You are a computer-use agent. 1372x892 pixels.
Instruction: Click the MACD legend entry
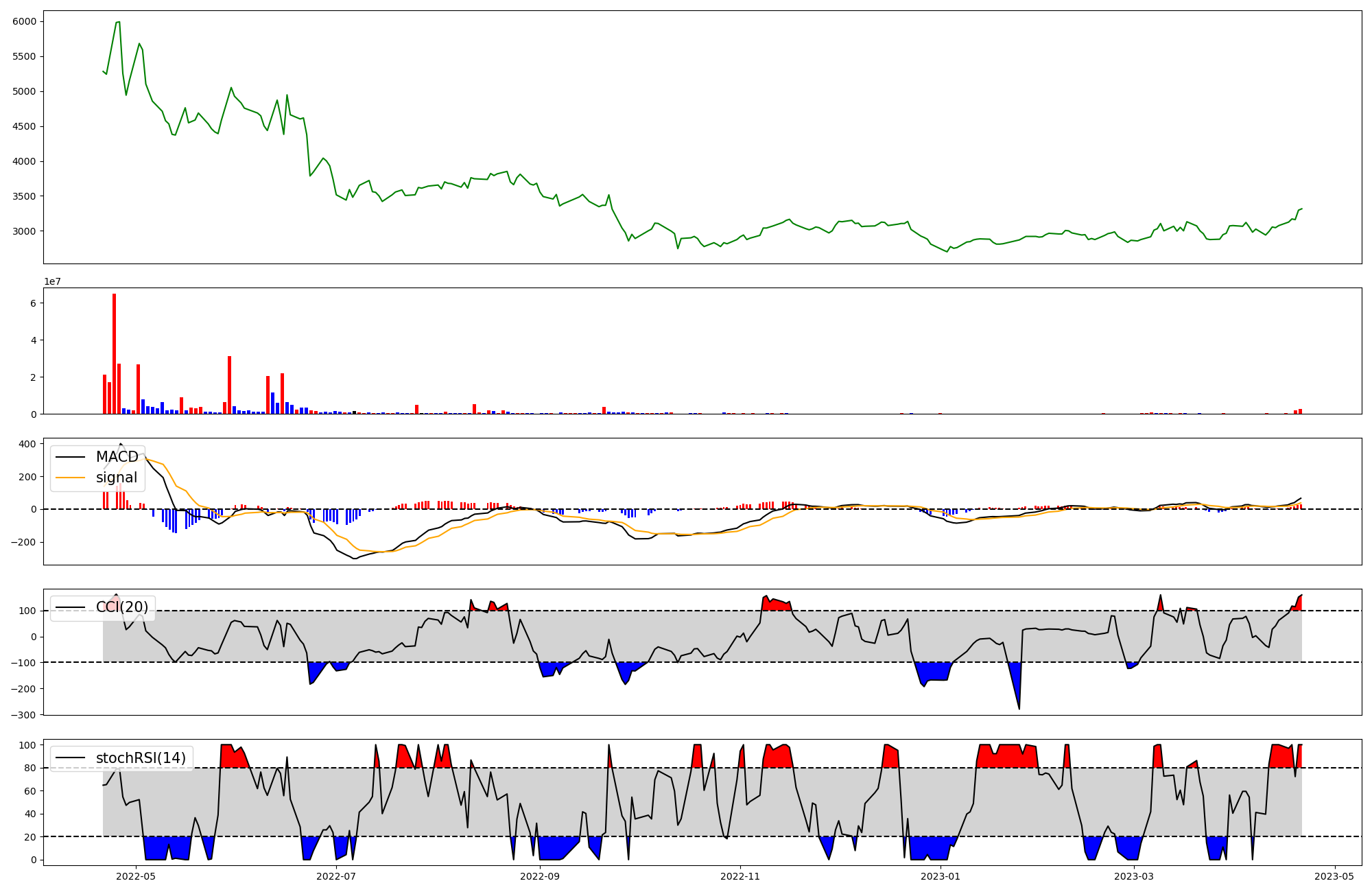click(x=117, y=457)
